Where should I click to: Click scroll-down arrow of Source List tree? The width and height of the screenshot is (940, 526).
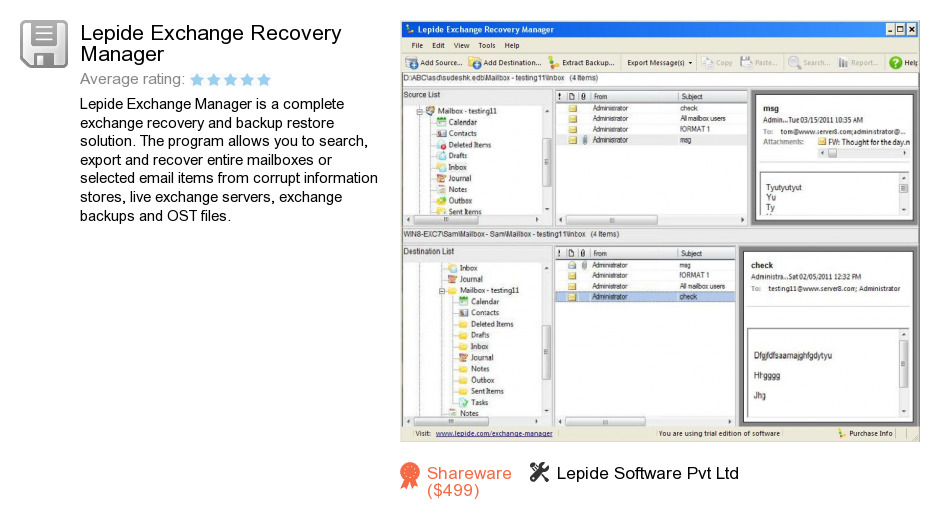tap(547, 209)
